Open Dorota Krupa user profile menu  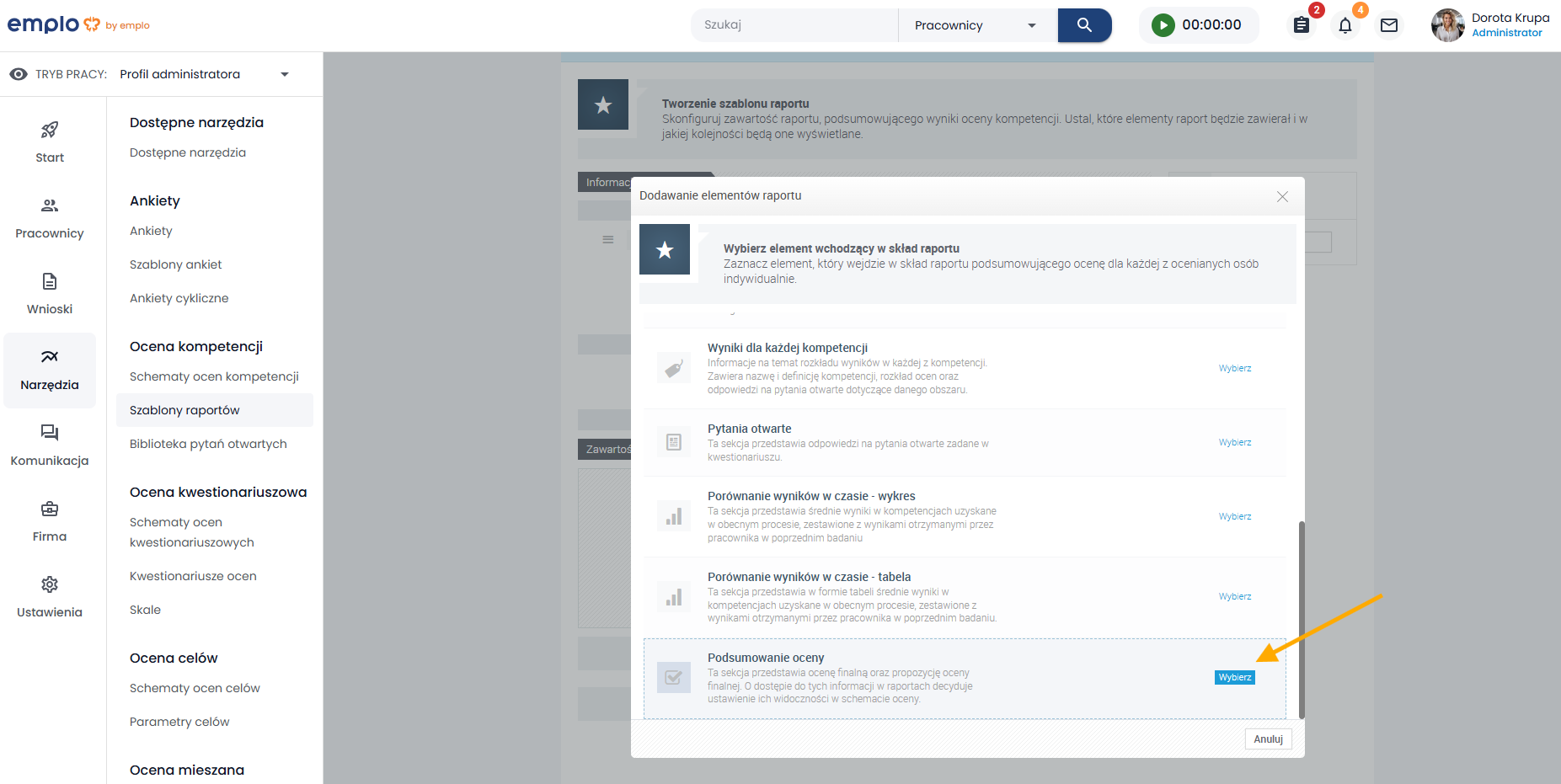point(1489,25)
